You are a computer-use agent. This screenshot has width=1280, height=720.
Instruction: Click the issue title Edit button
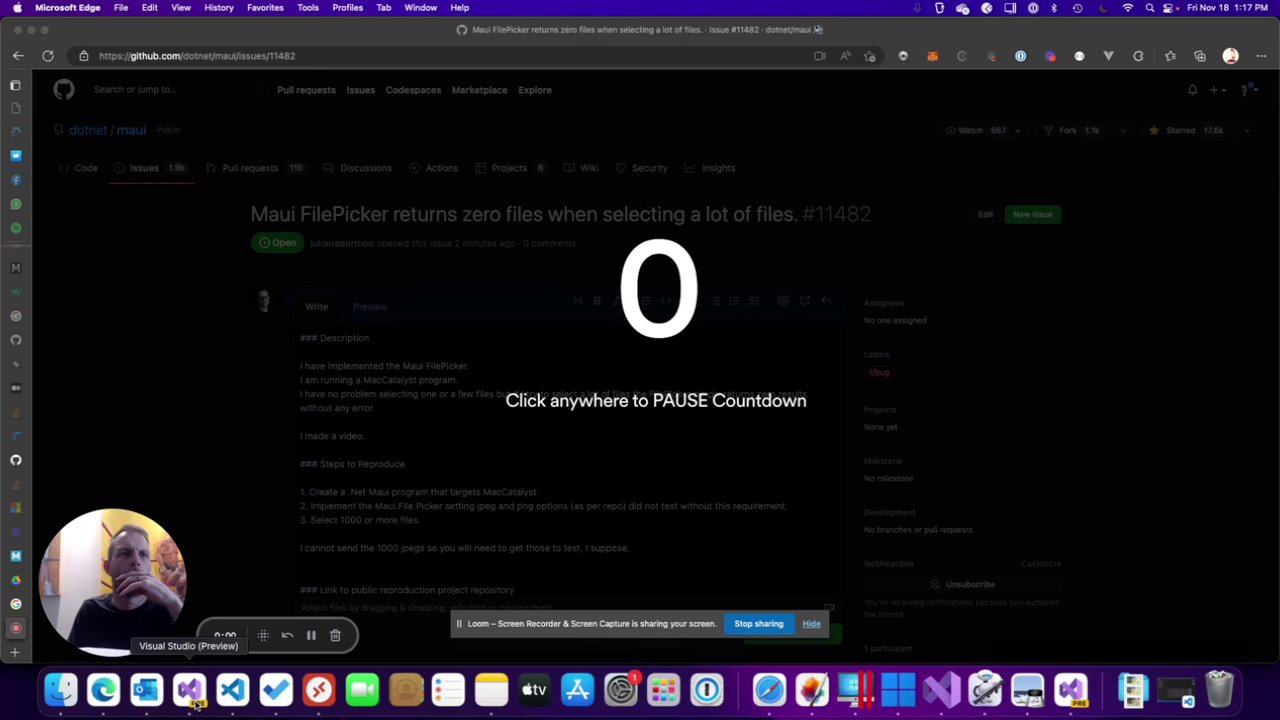985,214
